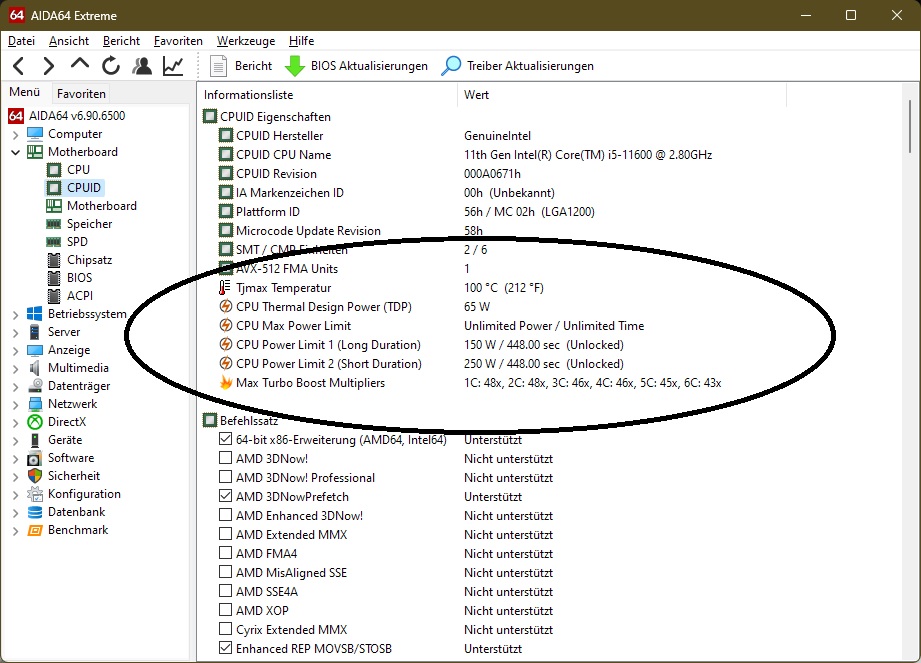Toggle AMD 3DNow! checkbox

pyautogui.click(x=225, y=458)
